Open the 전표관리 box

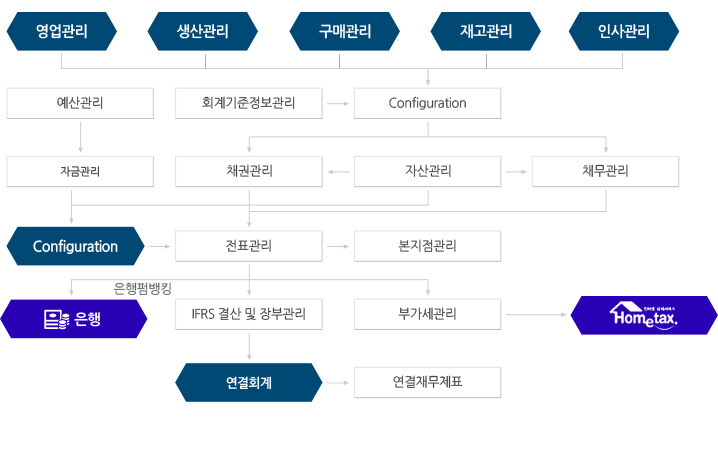(x=249, y=246)
